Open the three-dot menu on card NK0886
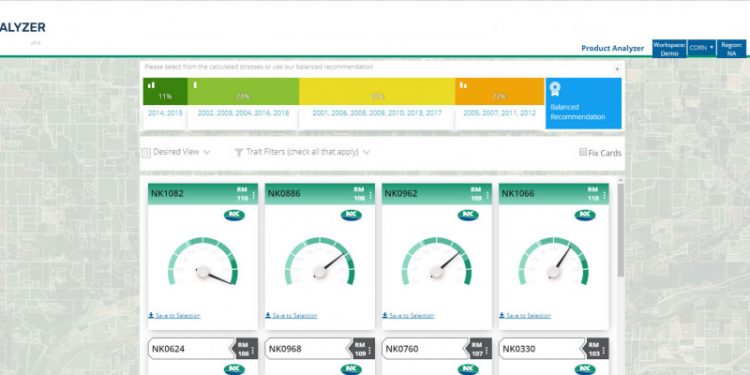 tap(370, 195)
